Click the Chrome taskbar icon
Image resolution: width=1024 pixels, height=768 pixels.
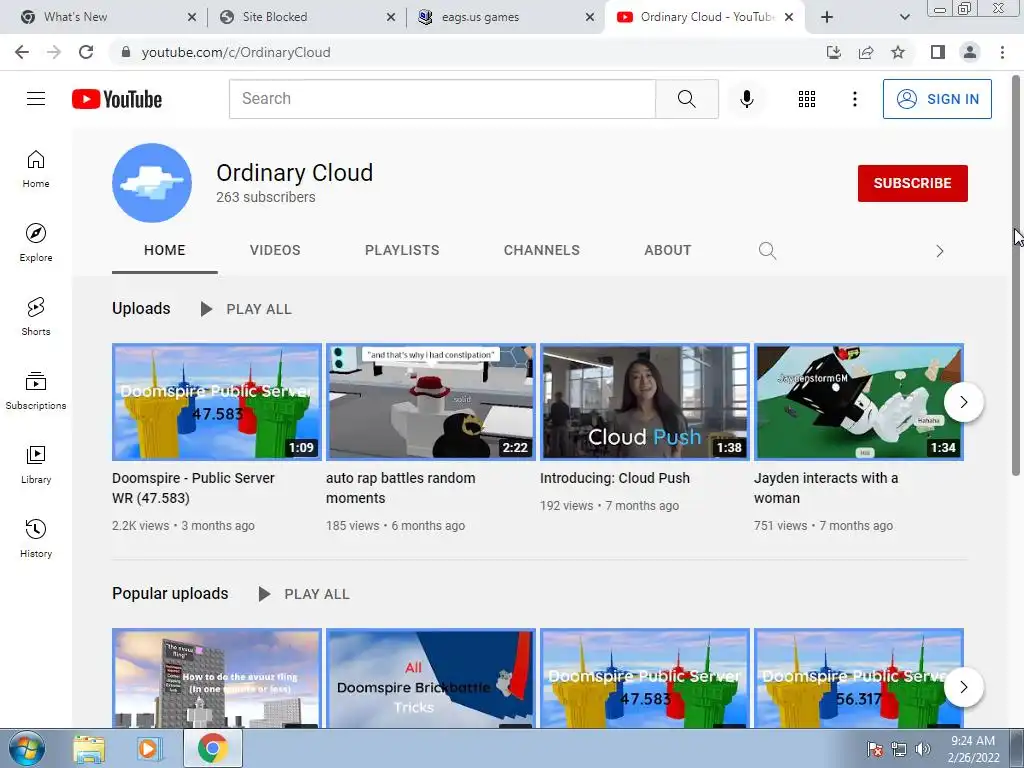pos(213,748)
